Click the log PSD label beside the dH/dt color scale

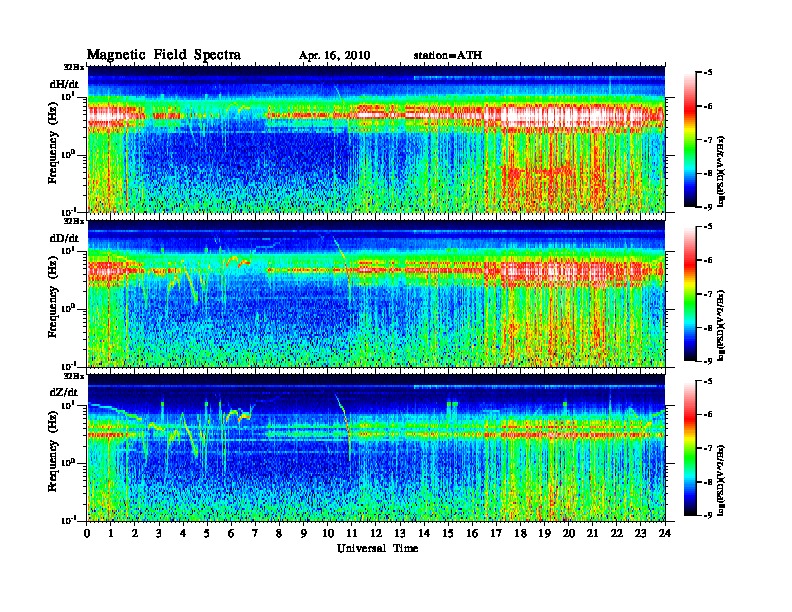722,172
